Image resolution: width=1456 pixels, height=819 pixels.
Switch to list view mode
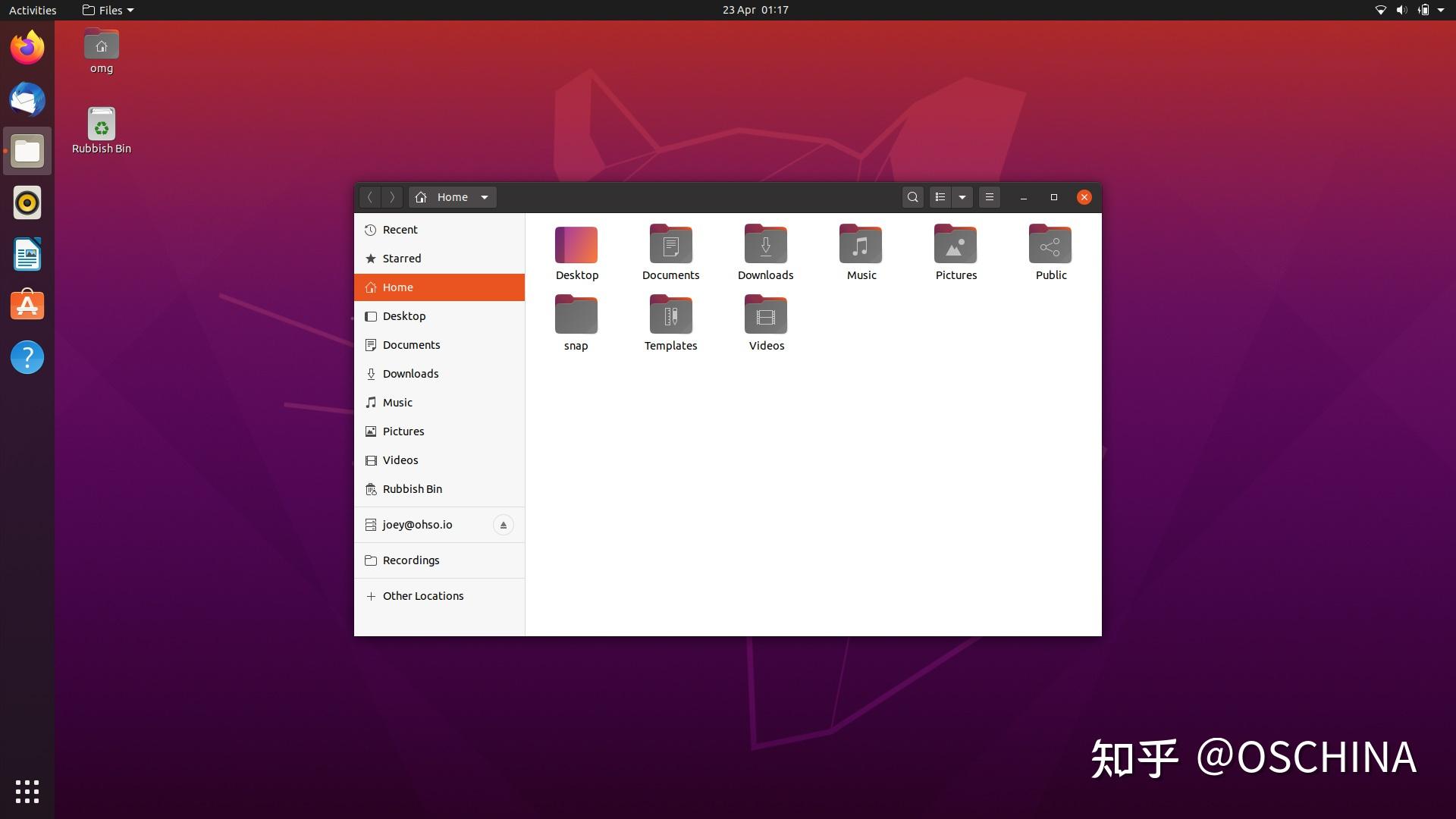coord(940,196)
